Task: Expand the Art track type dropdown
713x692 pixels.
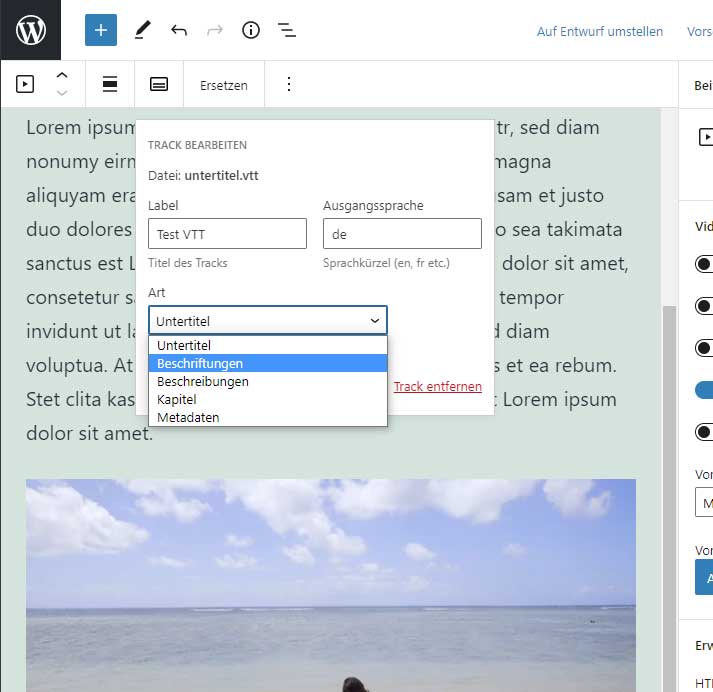Action: point(267,321)
